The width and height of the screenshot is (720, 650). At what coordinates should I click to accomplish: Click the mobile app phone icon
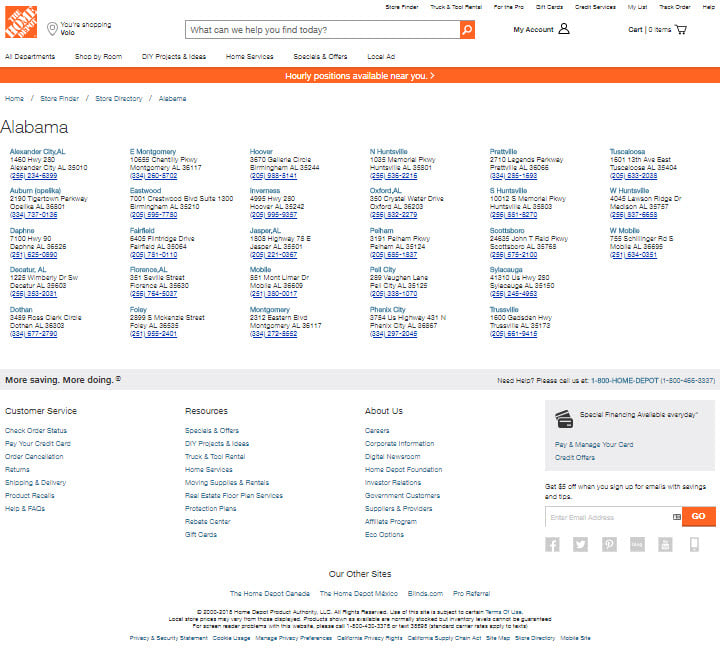[694, 544]
